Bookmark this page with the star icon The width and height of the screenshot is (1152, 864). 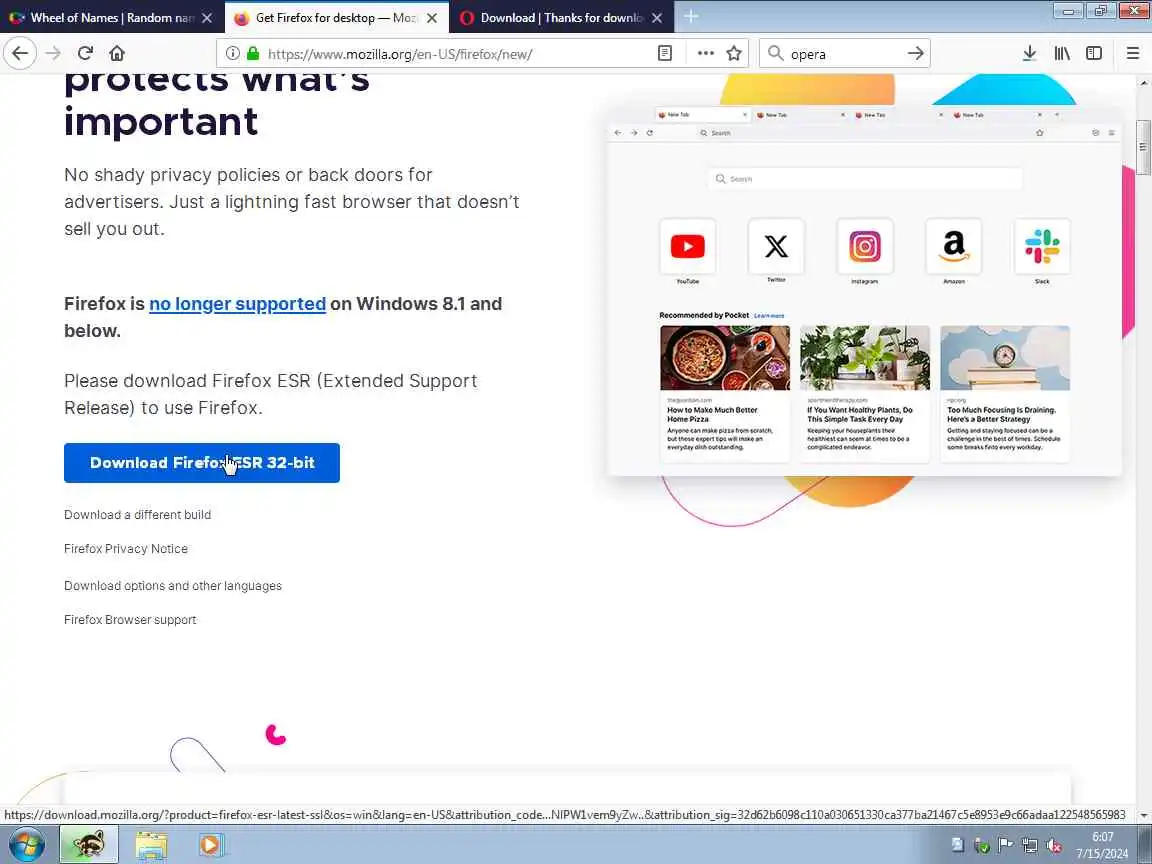tap(734, 54)
